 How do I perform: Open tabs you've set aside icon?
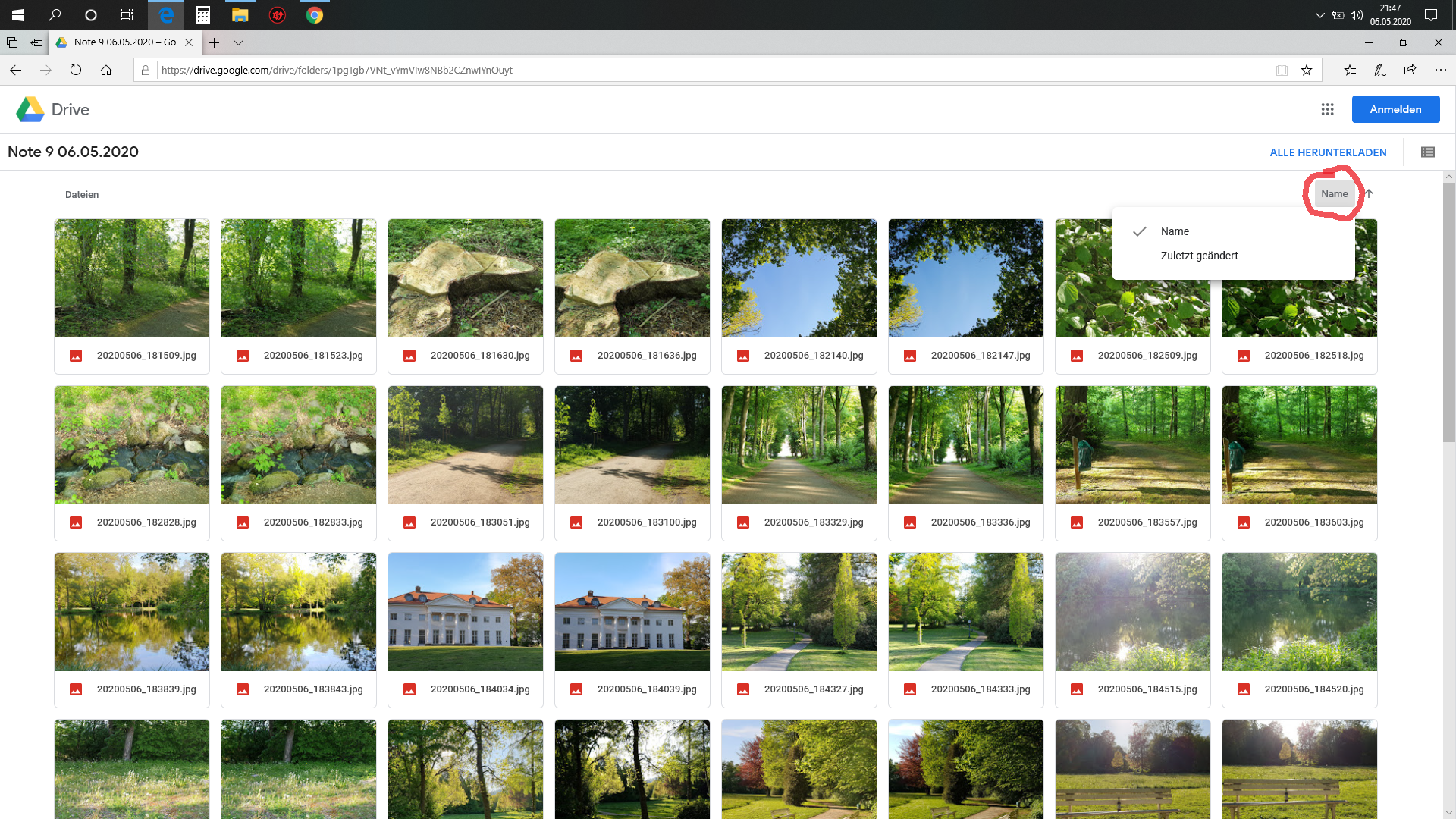[12, 42]
